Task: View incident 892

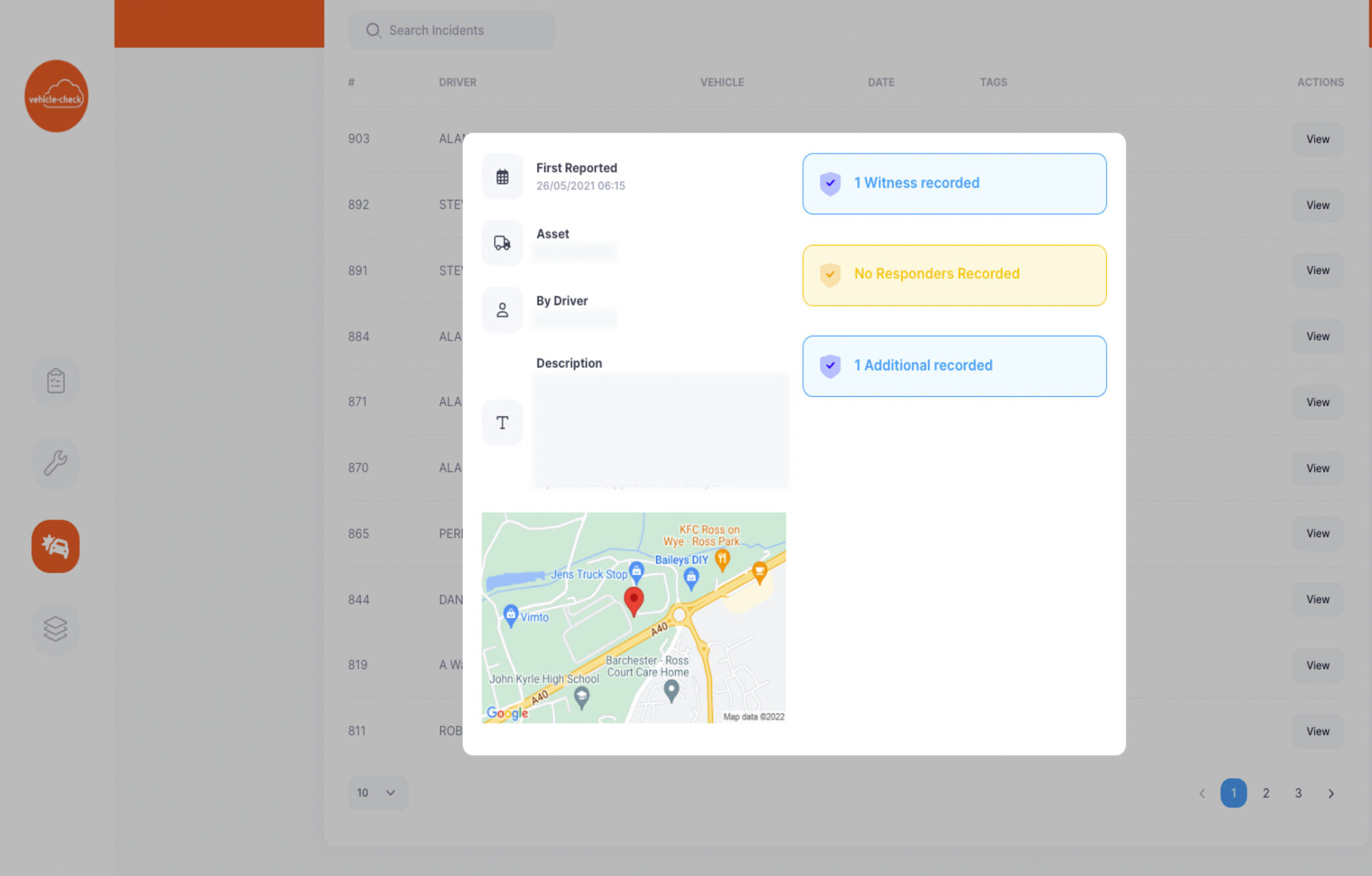Action: coord(1318,205)
